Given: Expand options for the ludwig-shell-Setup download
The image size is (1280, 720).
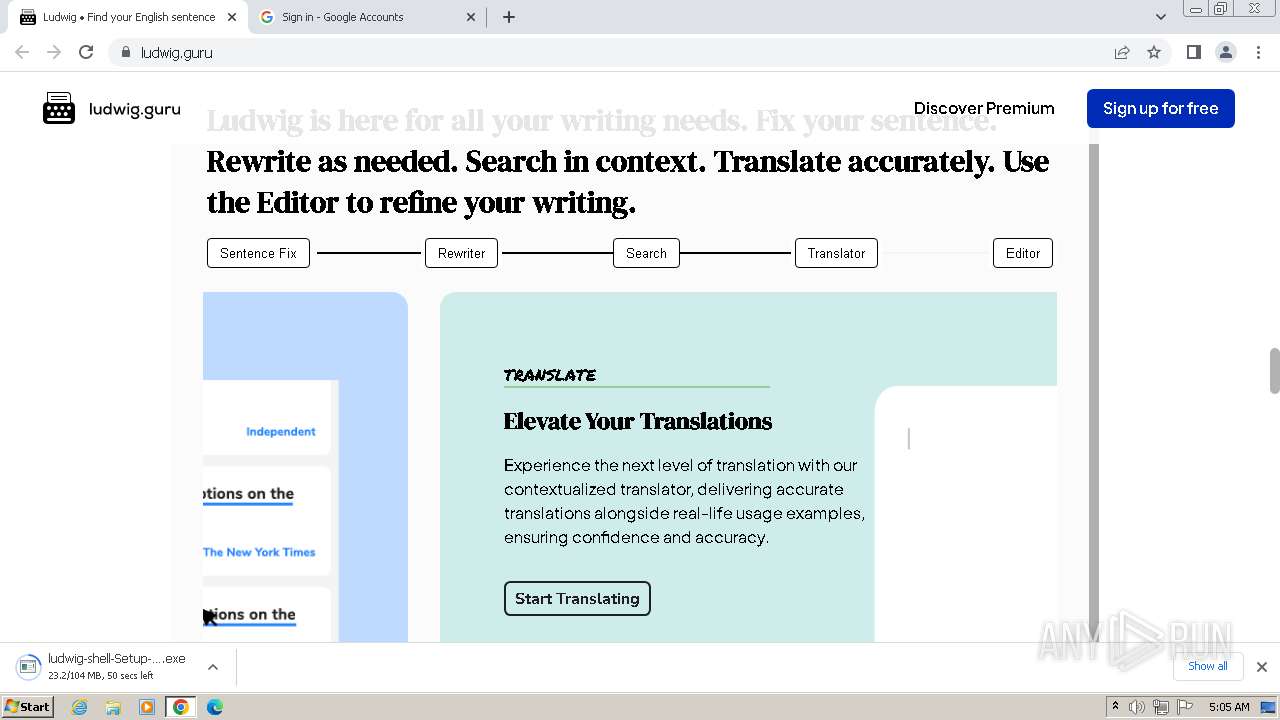Looking at the screenshot, I should pyautogui.click(x=212, y=667).
